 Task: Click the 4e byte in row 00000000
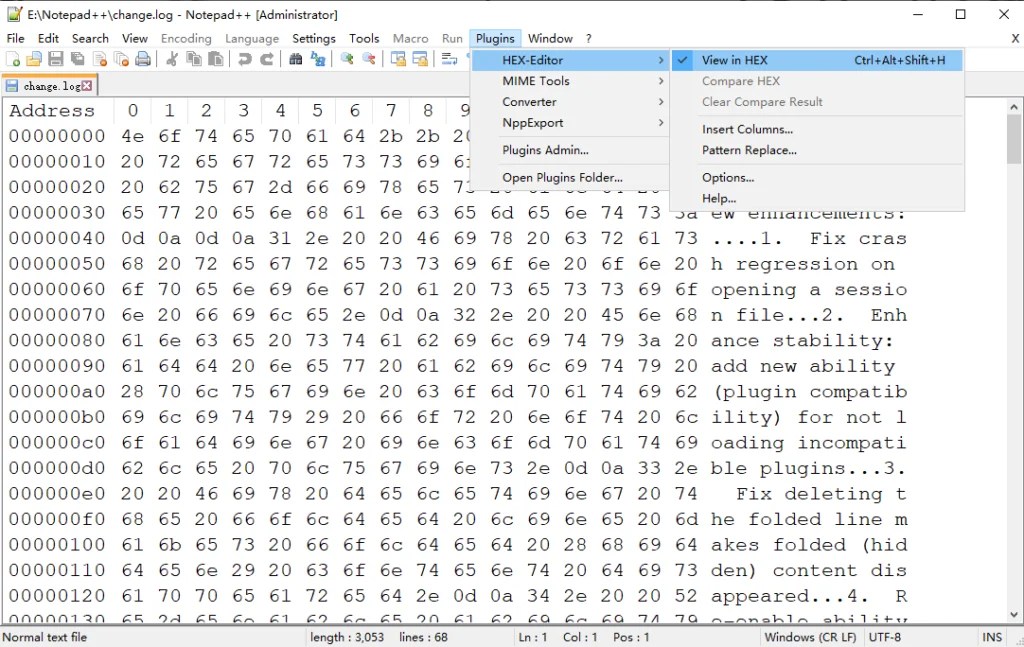click(x=133, y=136)
